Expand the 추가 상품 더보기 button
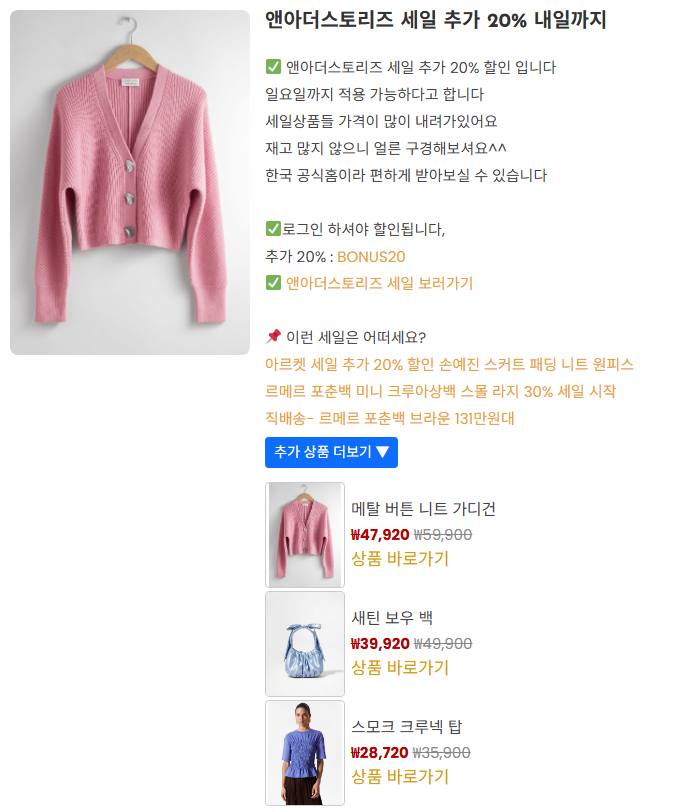The width and height of the screenshot is (692, 812). [x=331, y=452]
